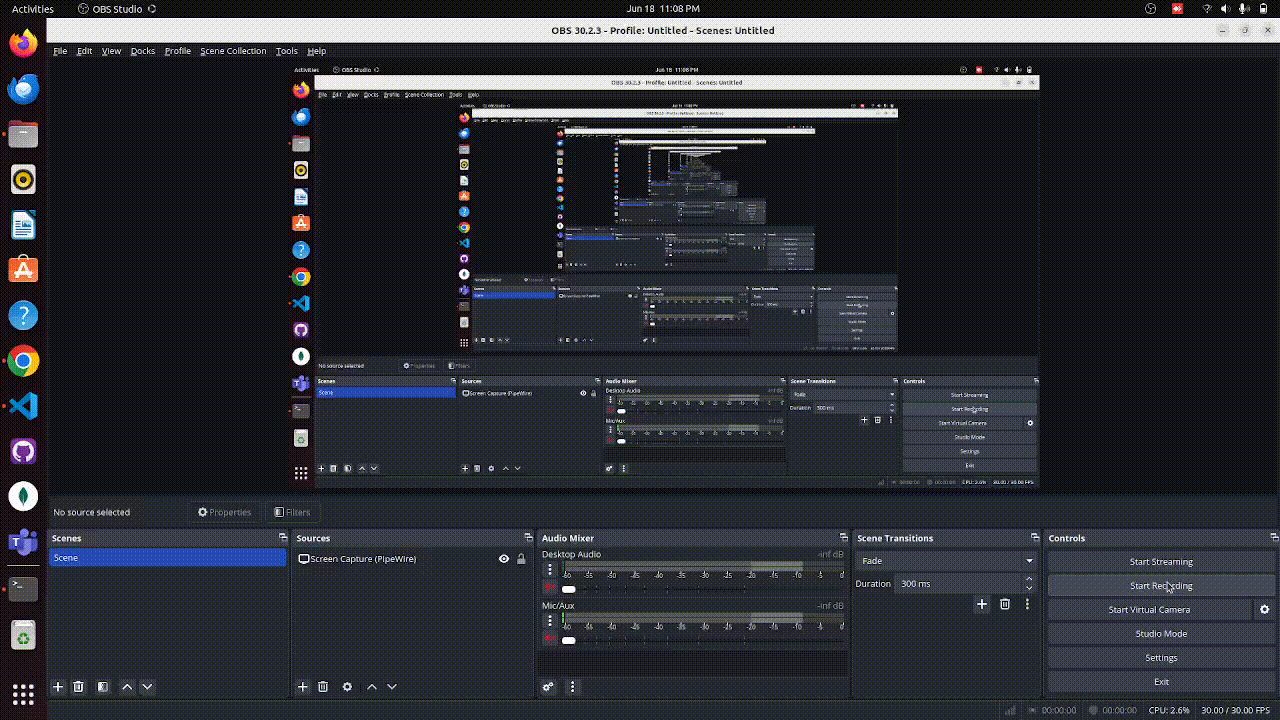Open scene filters icon in Scenes dock
The image size is (1280, 720).
103,687
